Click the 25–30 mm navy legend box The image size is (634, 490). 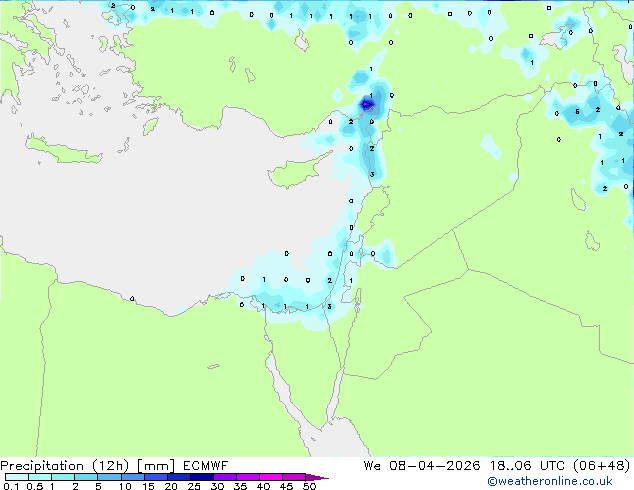(202, 477)
